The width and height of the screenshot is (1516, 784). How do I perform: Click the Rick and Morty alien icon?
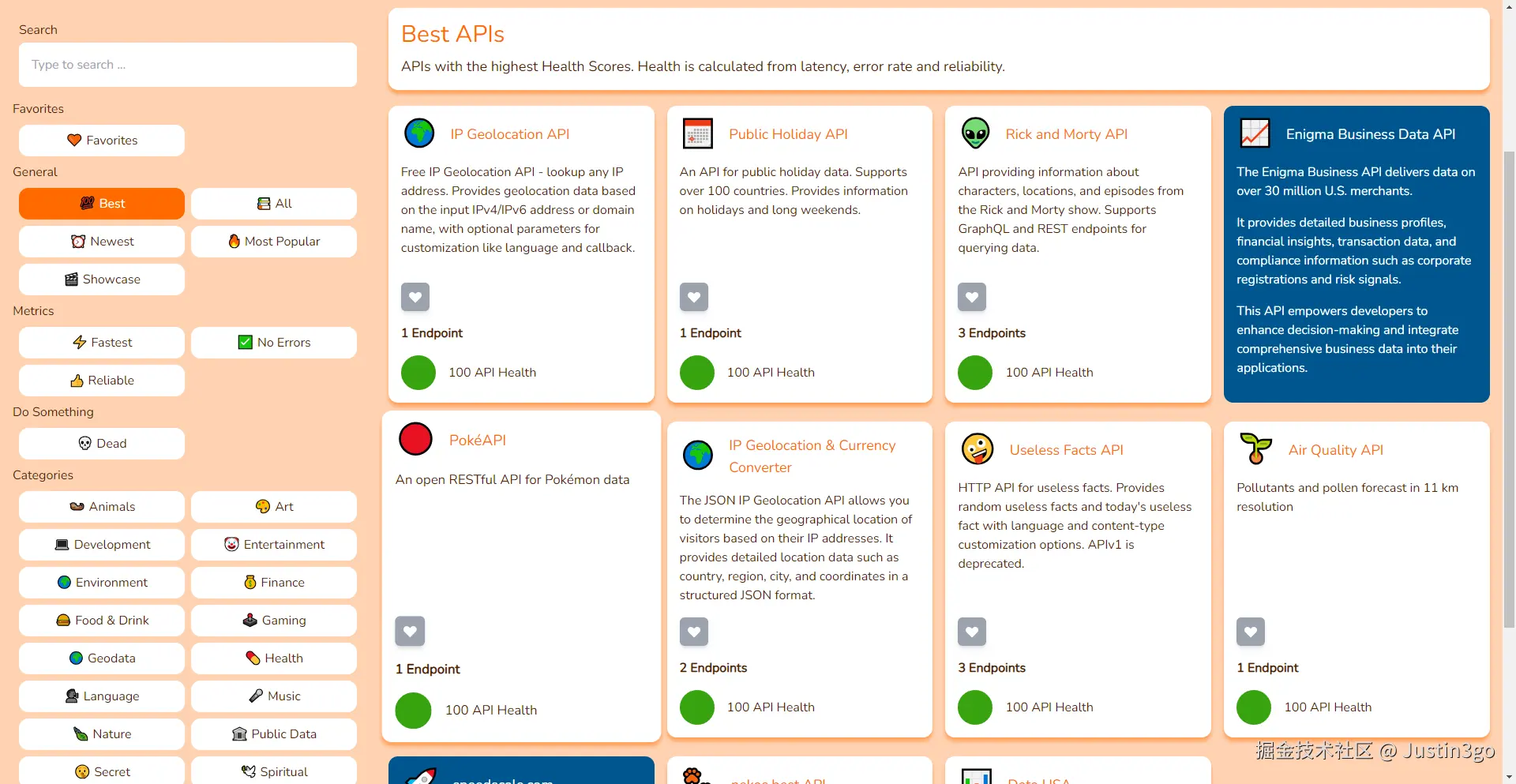(976, 133)
